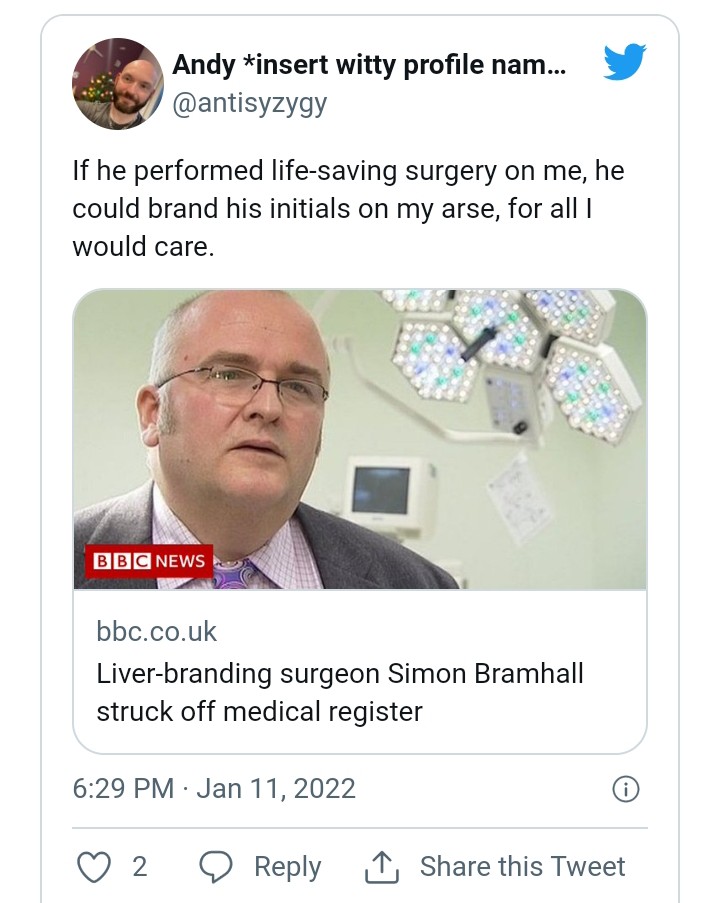The image size is (720, 903).
Task: Click Andy's profile avatar photo
Action: (x=118, y=84)
